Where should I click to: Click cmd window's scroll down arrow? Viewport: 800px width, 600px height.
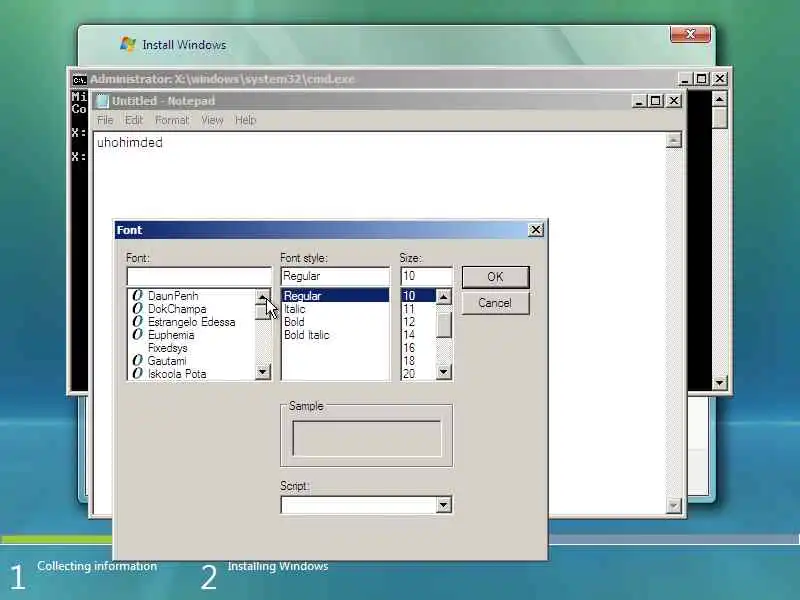point(719,383)
